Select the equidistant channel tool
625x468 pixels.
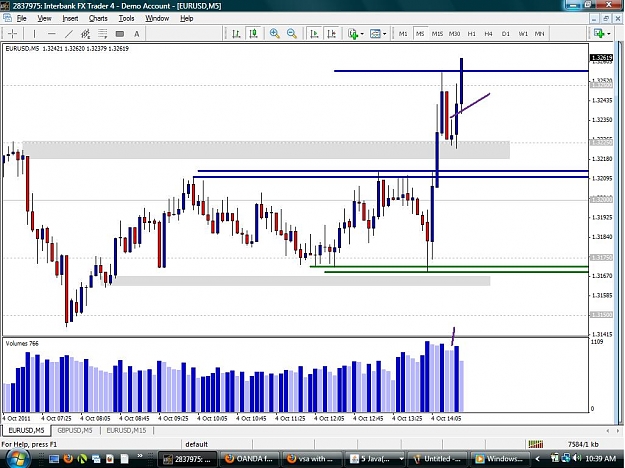85,34
